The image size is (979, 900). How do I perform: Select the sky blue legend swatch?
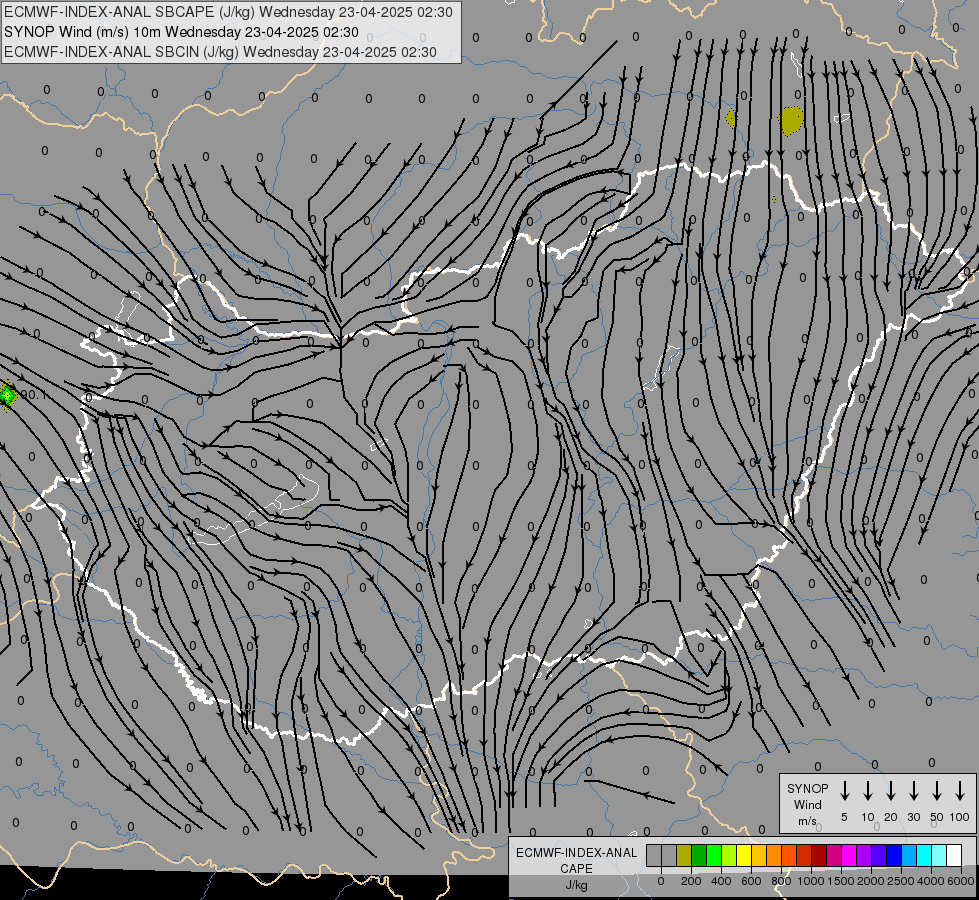point(909,855)
